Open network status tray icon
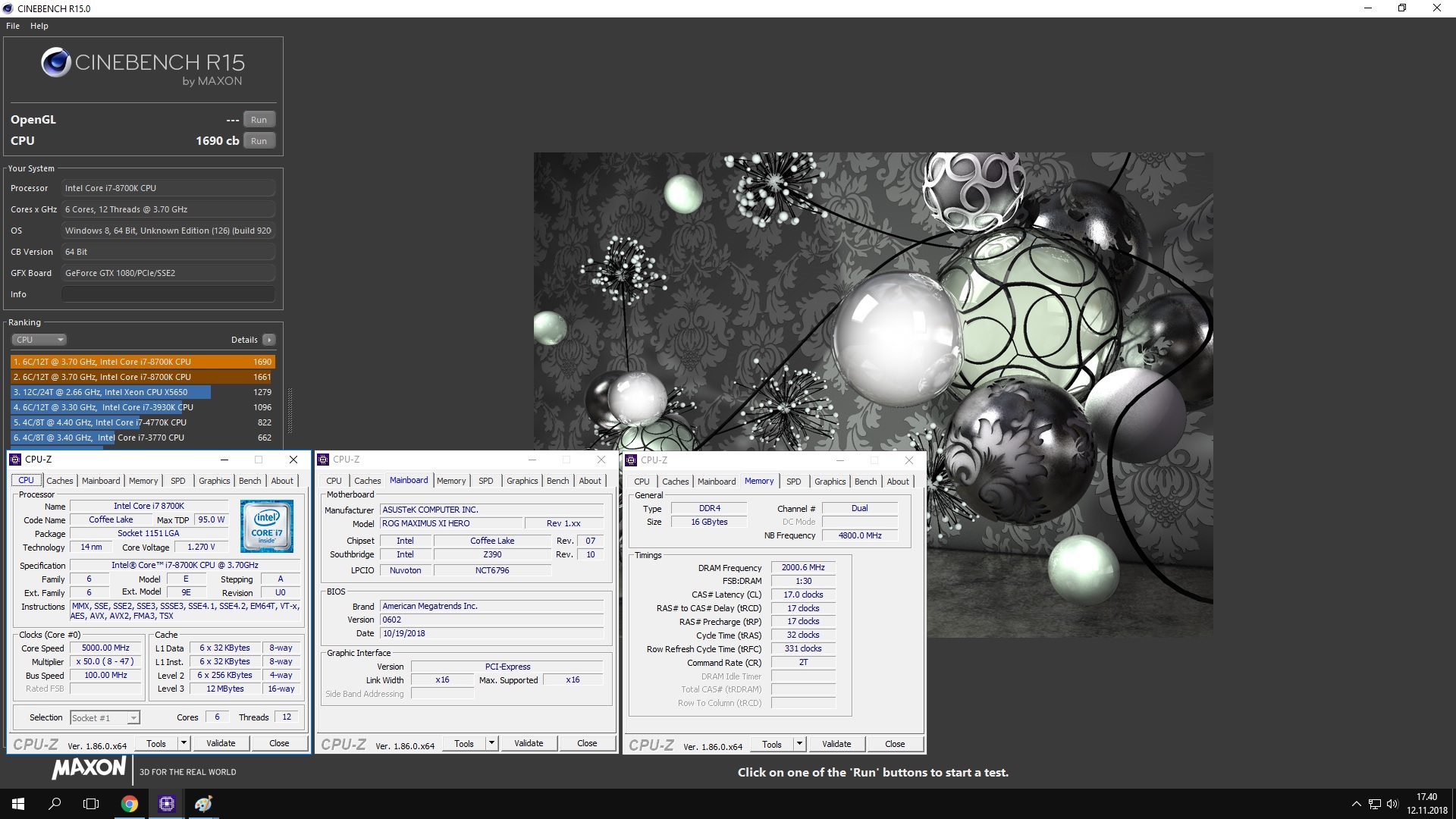 pos(1375,804)
